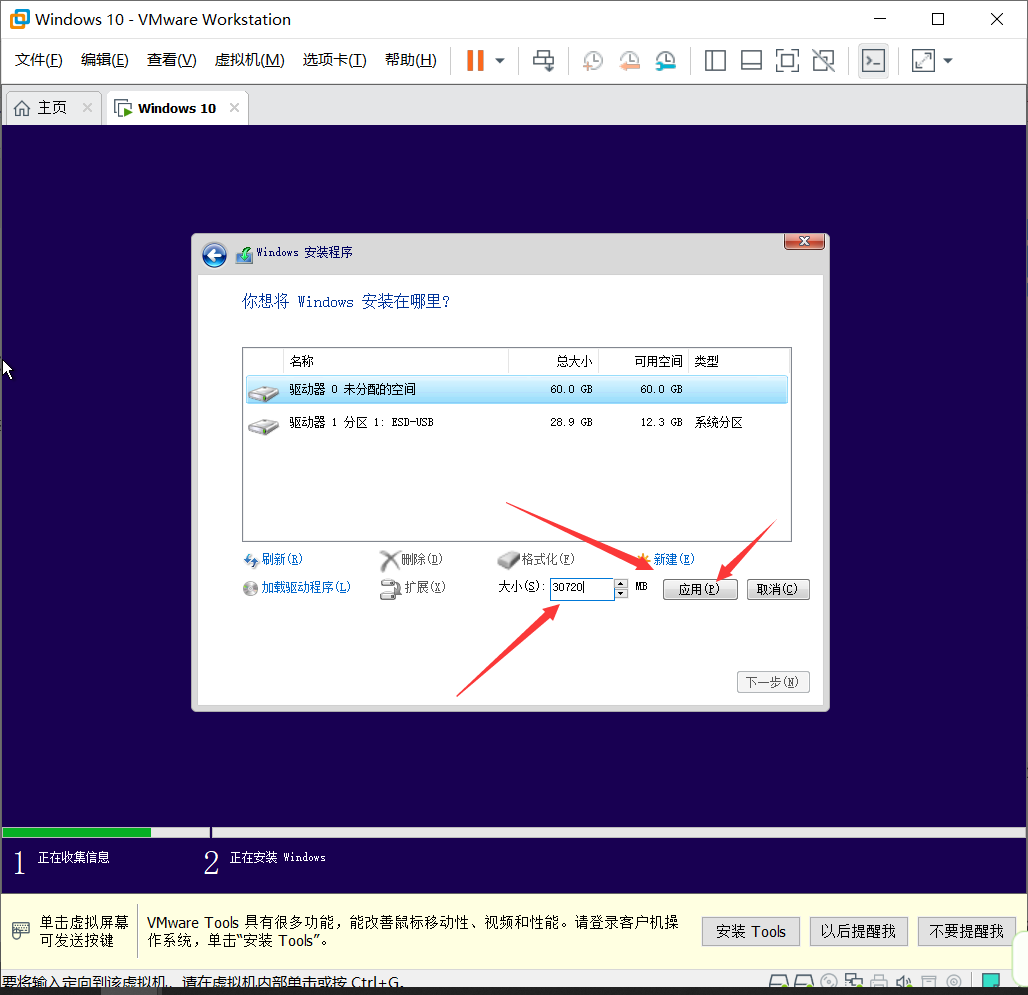Toggle the library sidebar panel
The height and width of the screenshot is (995, 1028).
coord(715,60)
